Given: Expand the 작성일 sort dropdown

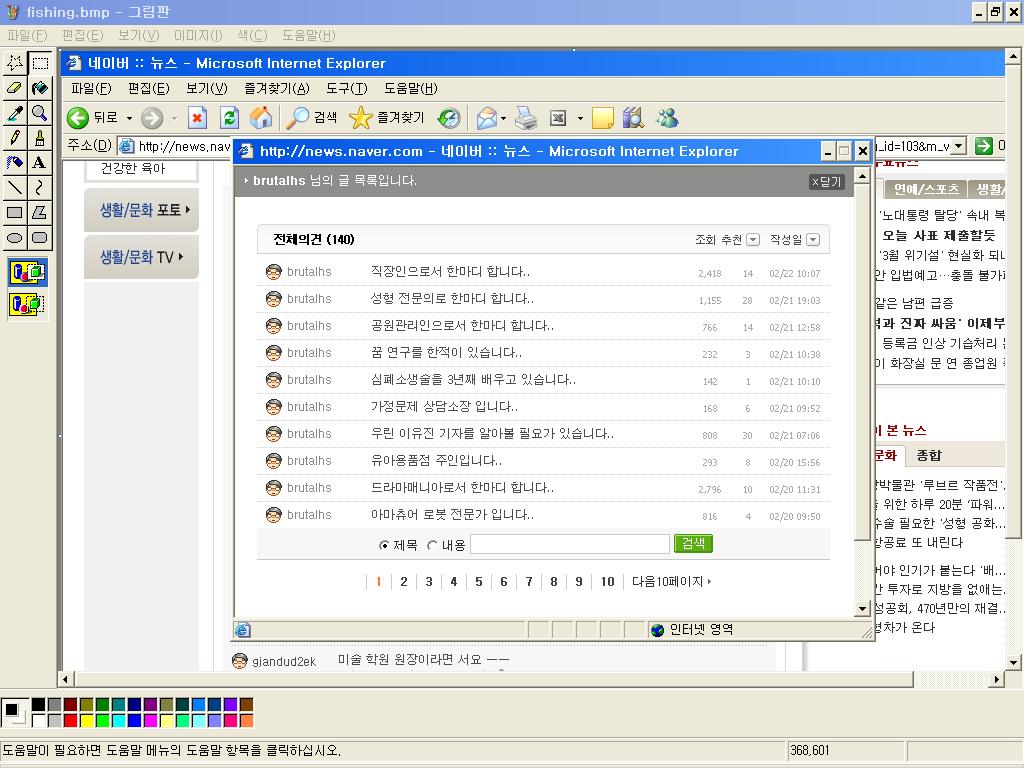Looking at the screenshot, I should tap(813, 240).
